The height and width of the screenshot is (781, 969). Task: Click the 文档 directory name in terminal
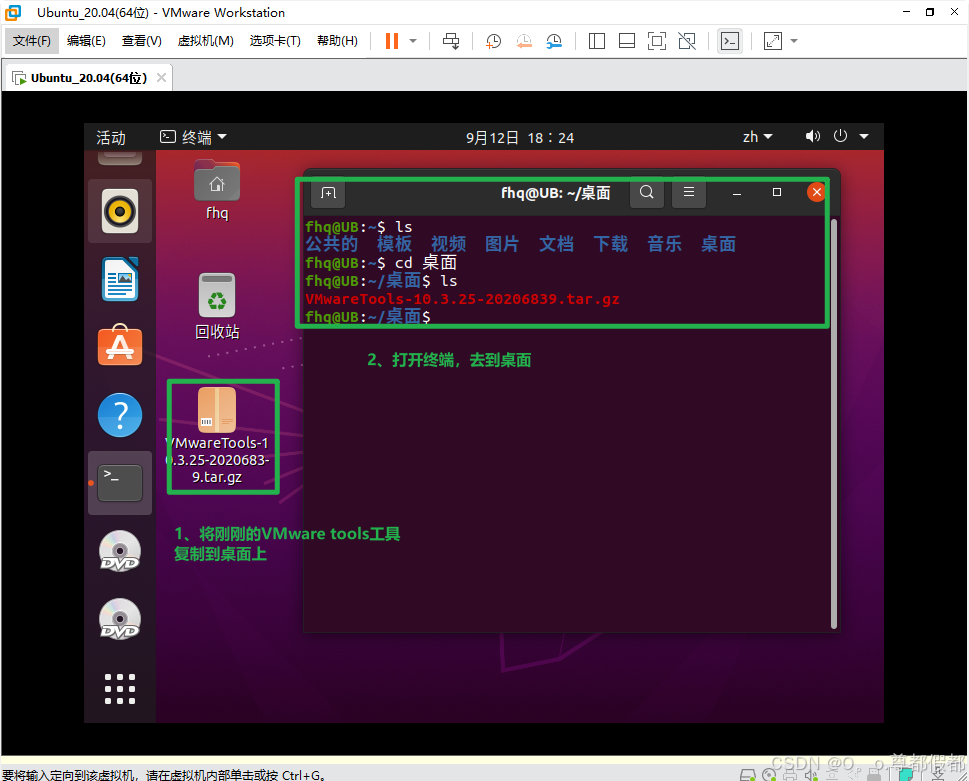pos(556,244)
